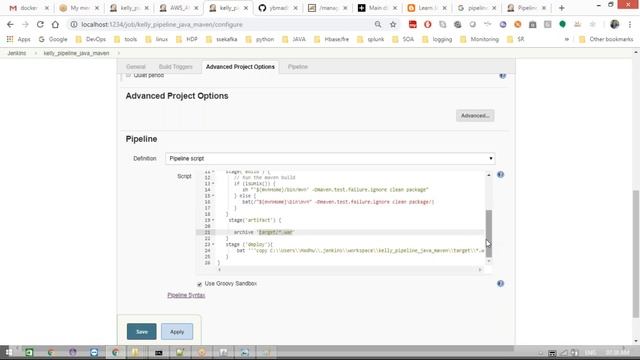Open the Windows Start button
Image resolution: width=640 pixels, height=360 pixels.
pyautogui.click(x=8, y=352)
